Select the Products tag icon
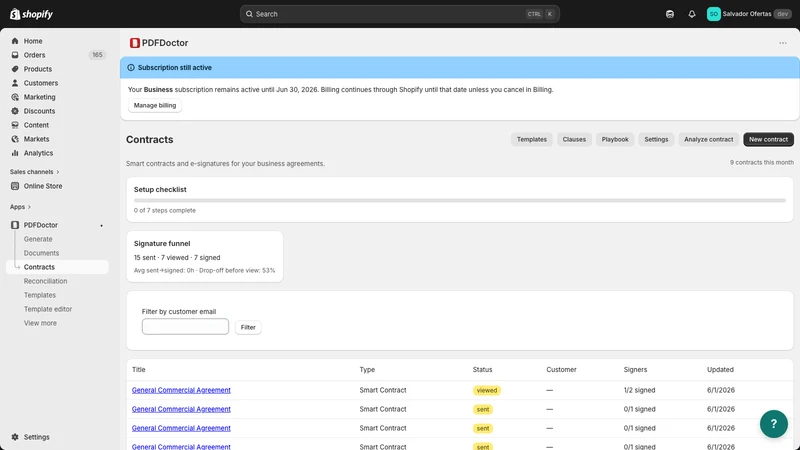The image size is (800, 450). pyautogui.click(x=15, y=69)
